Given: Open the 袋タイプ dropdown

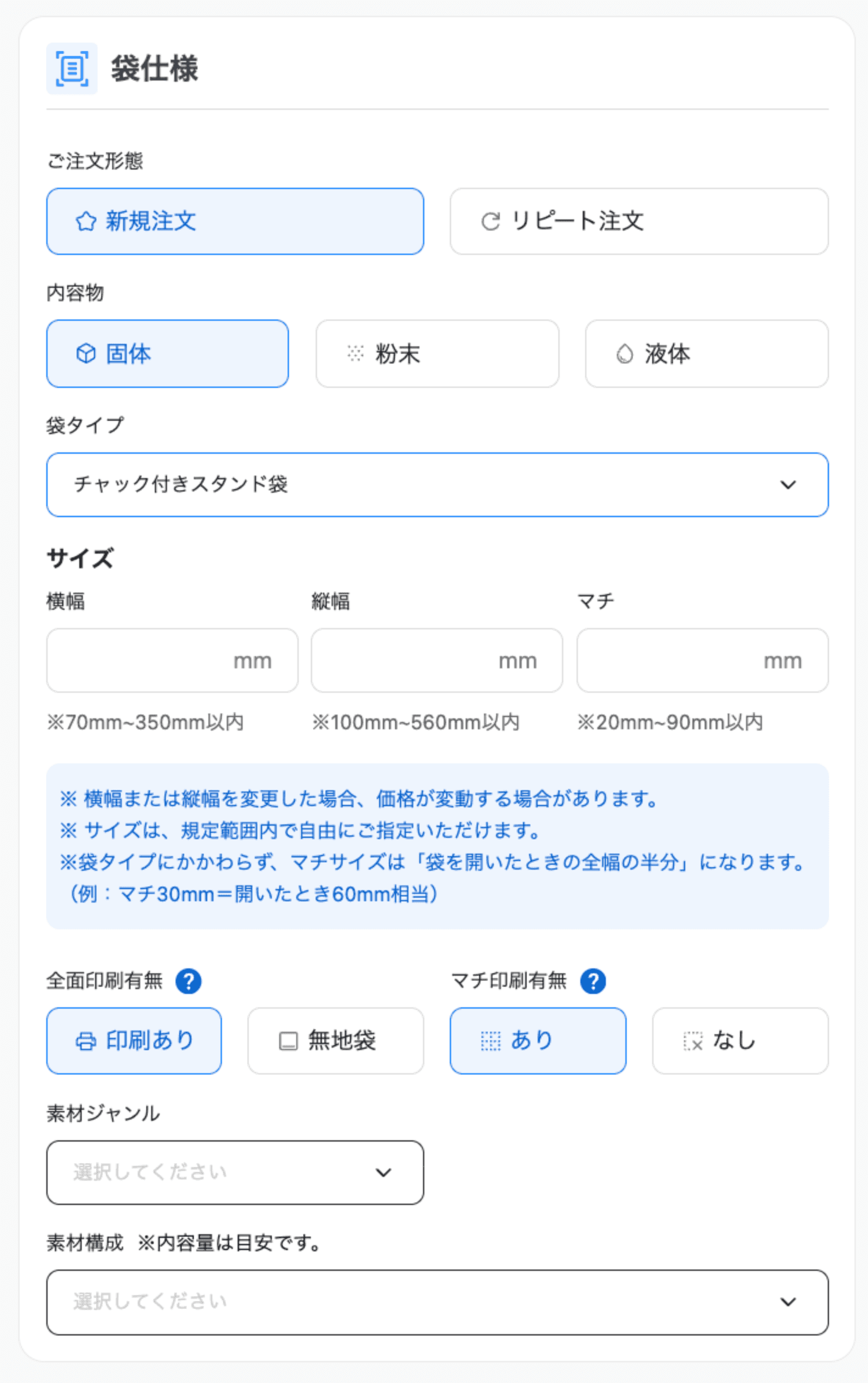Looking at the screenshot, I should point(437,485).
